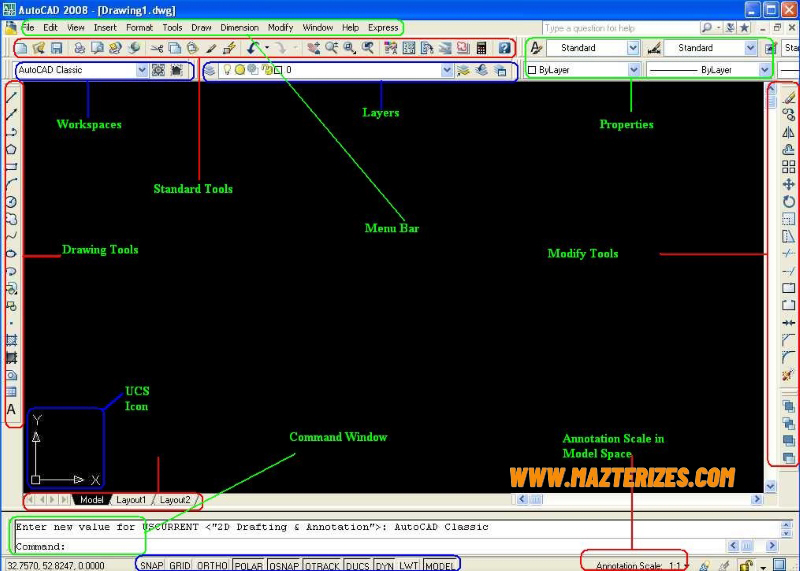Toggle LWT lineweight display

pos(409,565)
